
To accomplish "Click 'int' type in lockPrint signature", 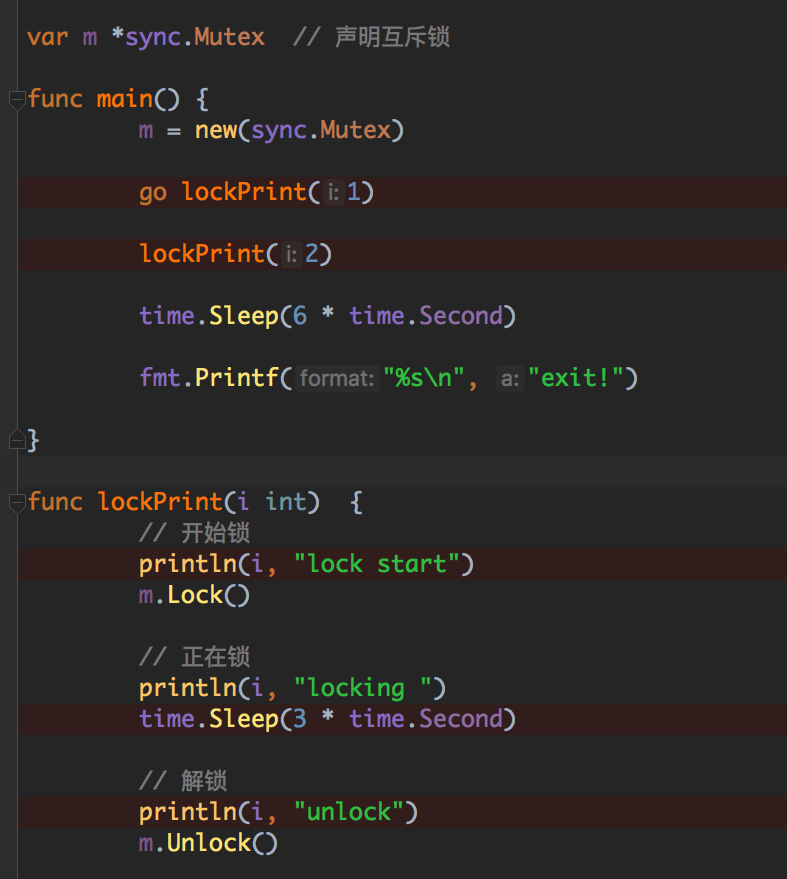I will tap(286, 502).
